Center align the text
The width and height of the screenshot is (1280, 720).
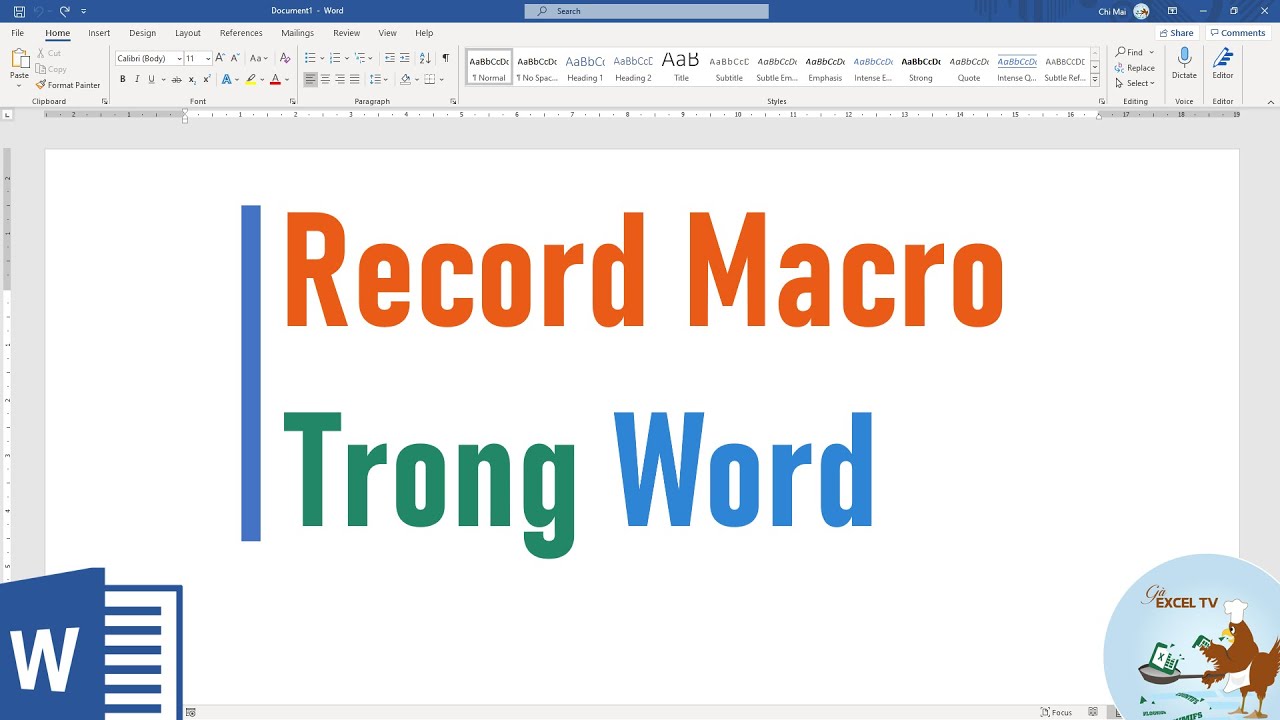325,79
